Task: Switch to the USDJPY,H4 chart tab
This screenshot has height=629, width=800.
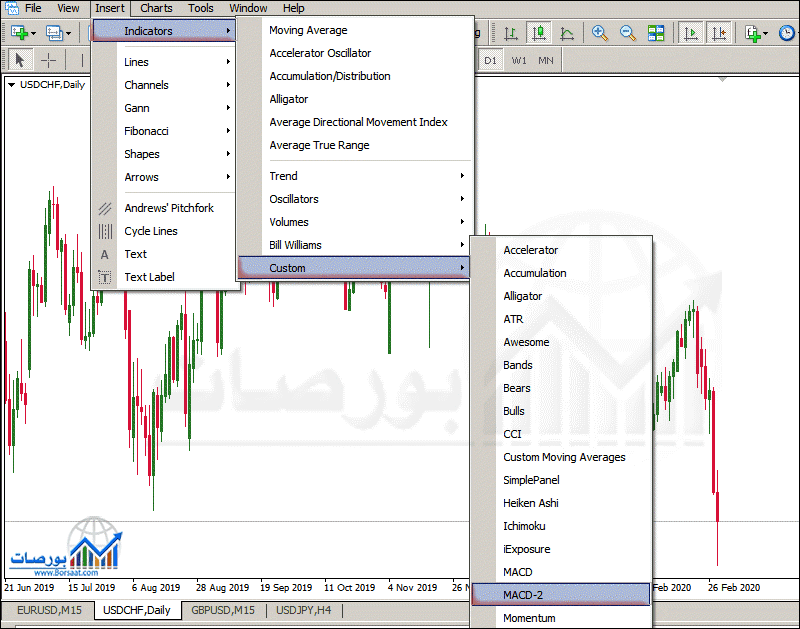Action: pyautogui.click(x=304, y=610)
